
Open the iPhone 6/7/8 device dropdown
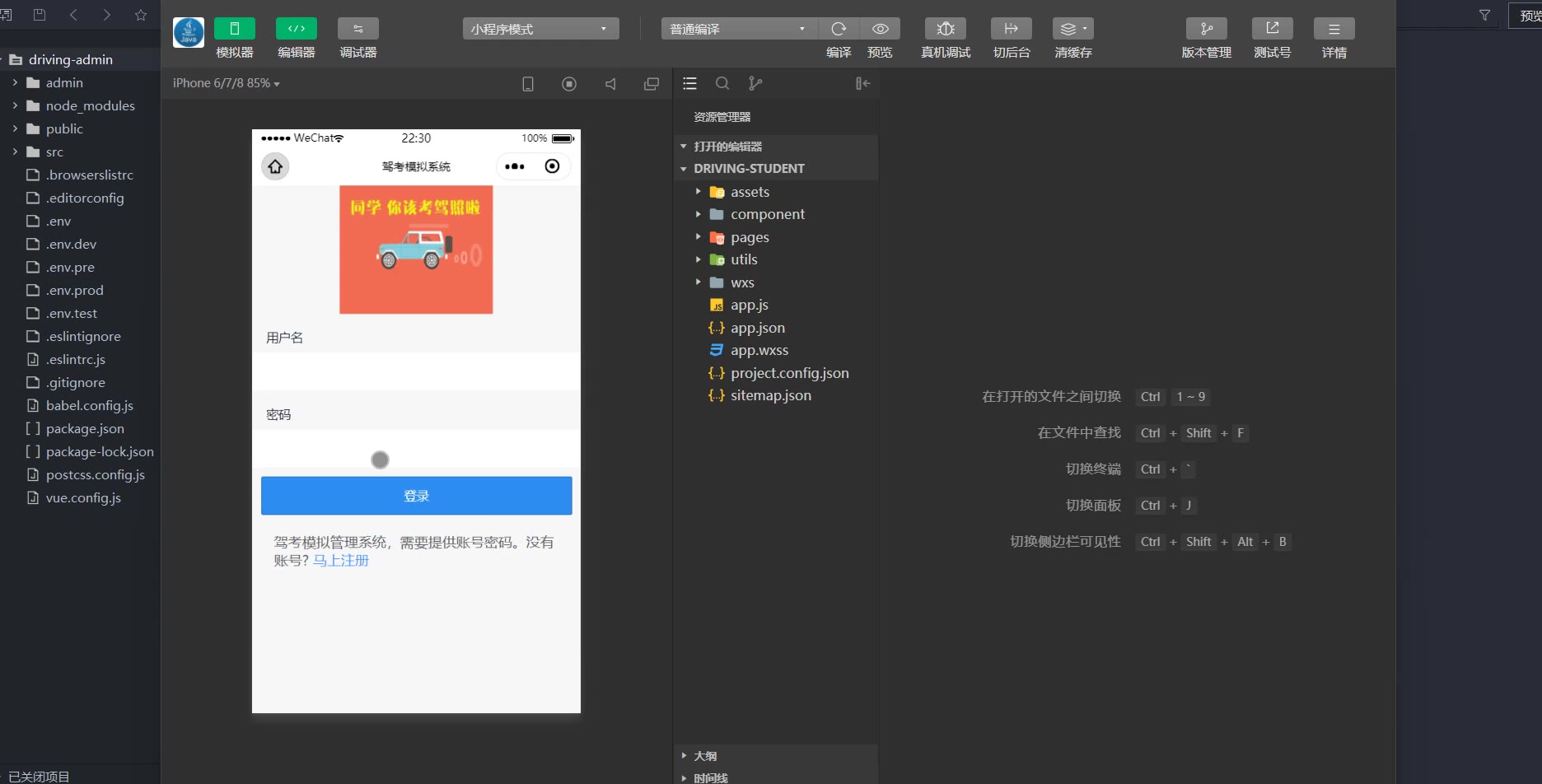click(x=226, y=83)
